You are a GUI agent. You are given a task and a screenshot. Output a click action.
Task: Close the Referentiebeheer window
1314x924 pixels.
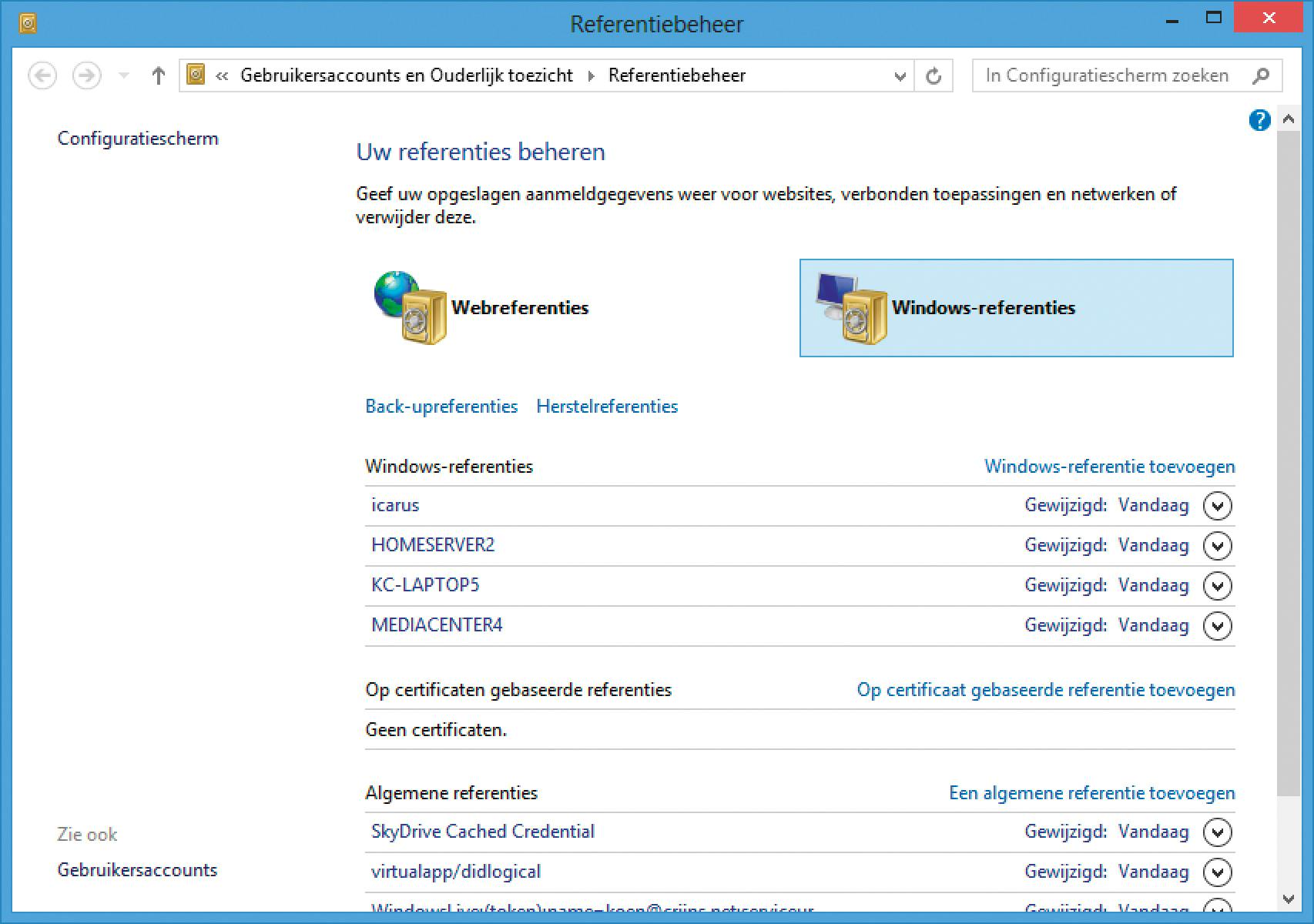coord(1269,18)
